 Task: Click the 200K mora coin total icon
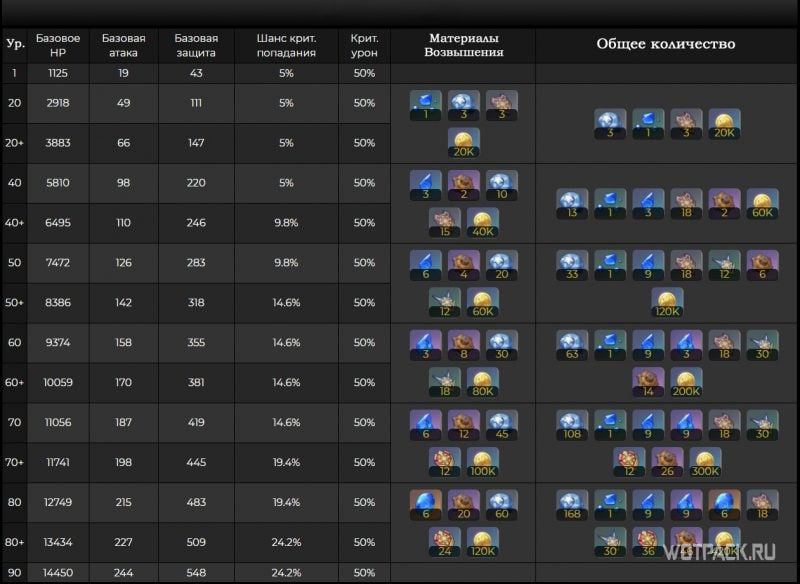point(686,383)
